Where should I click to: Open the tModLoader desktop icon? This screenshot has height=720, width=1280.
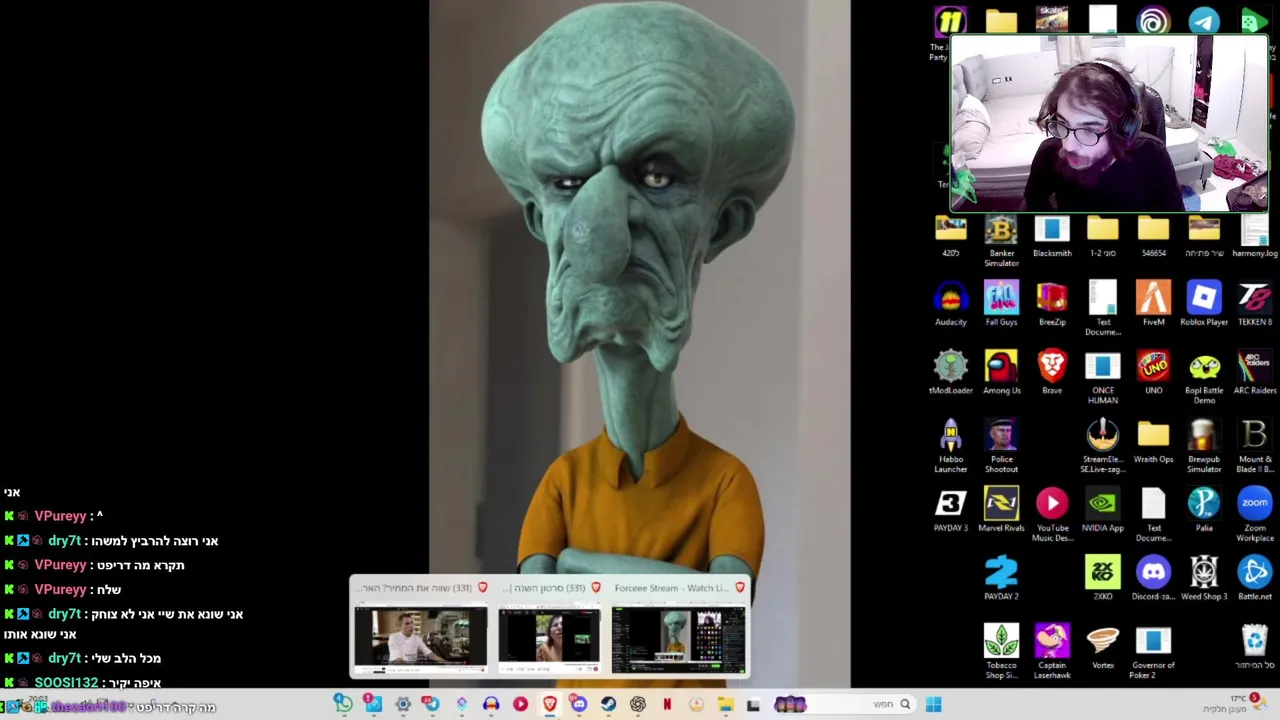click(x=950, y=373)
